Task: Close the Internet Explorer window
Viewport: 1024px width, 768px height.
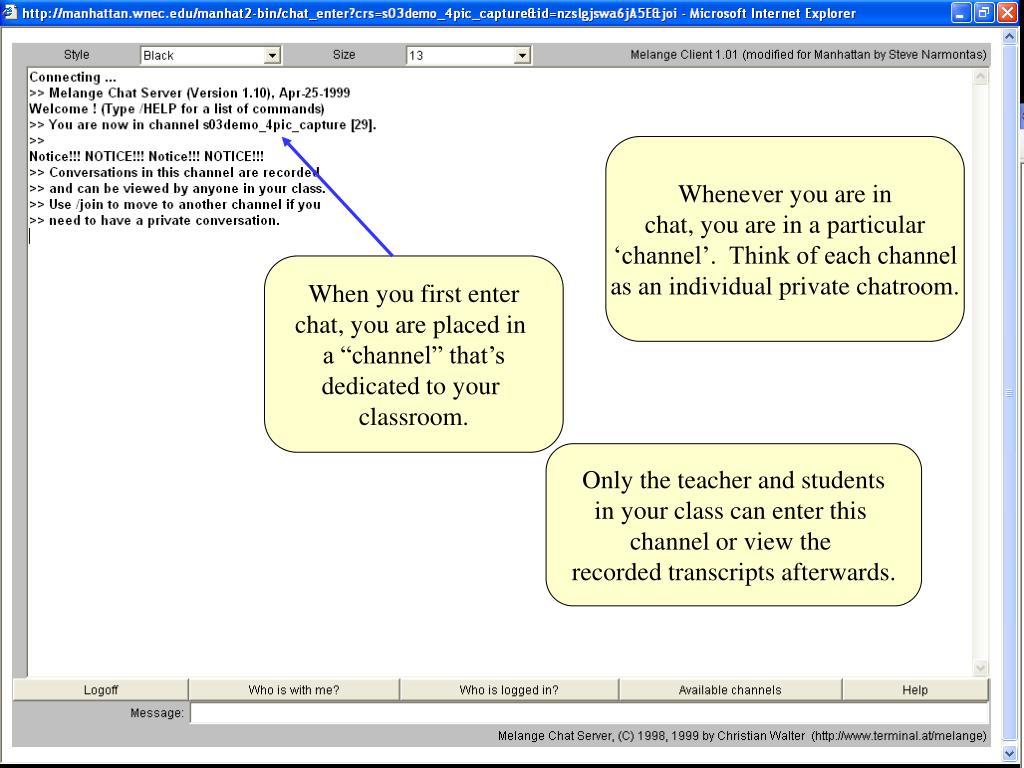Action: click(1007, 13)
